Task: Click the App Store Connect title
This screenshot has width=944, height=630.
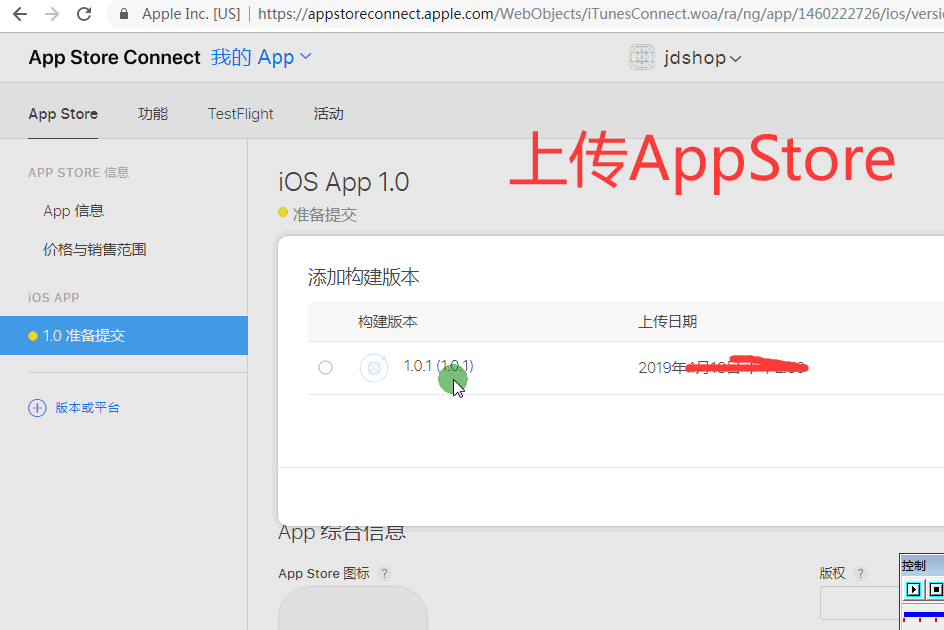Action: (114, 57)
